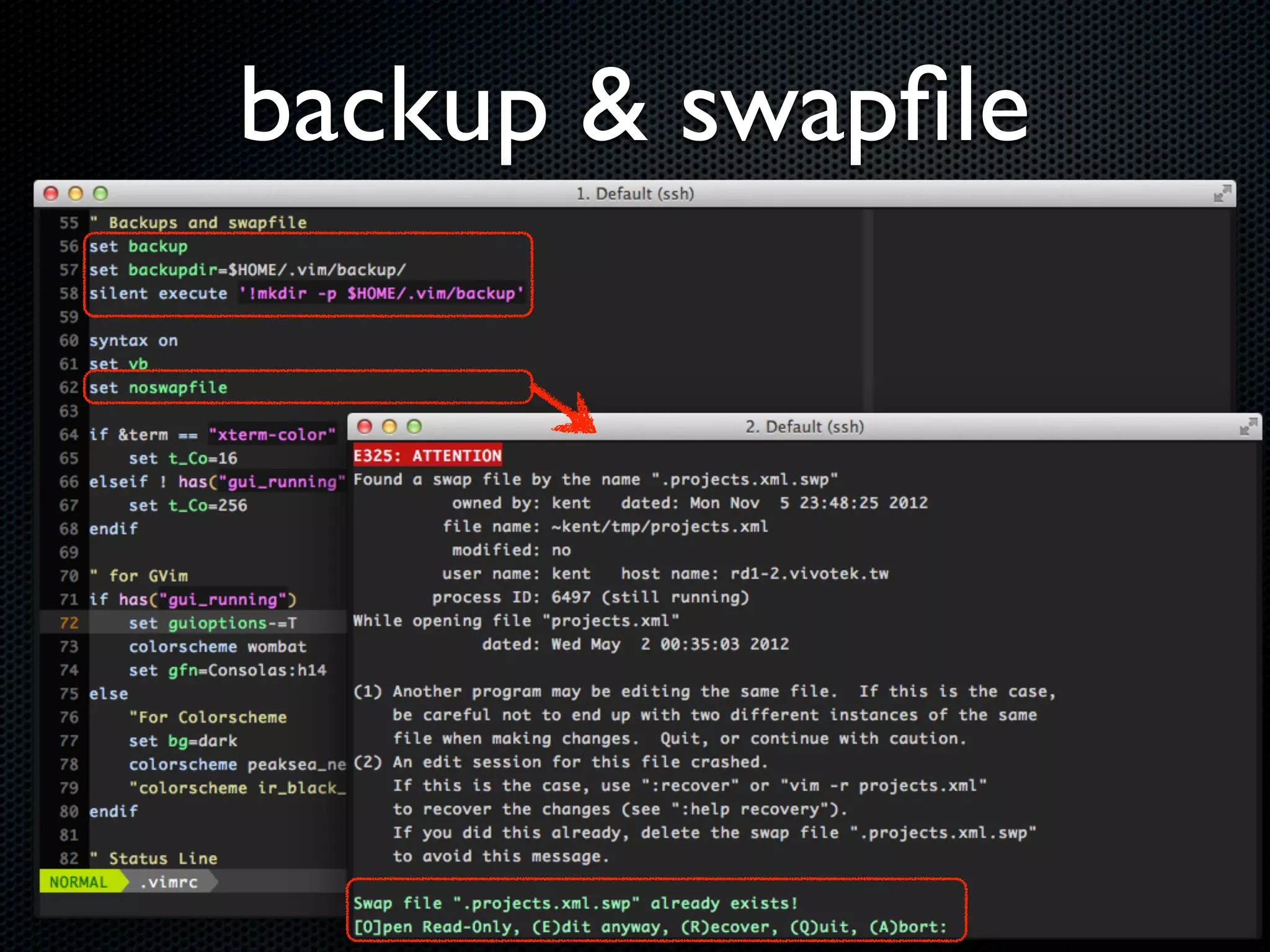
Task: Click line 62 'set noswapfile'
Action: tap(158, 388)
